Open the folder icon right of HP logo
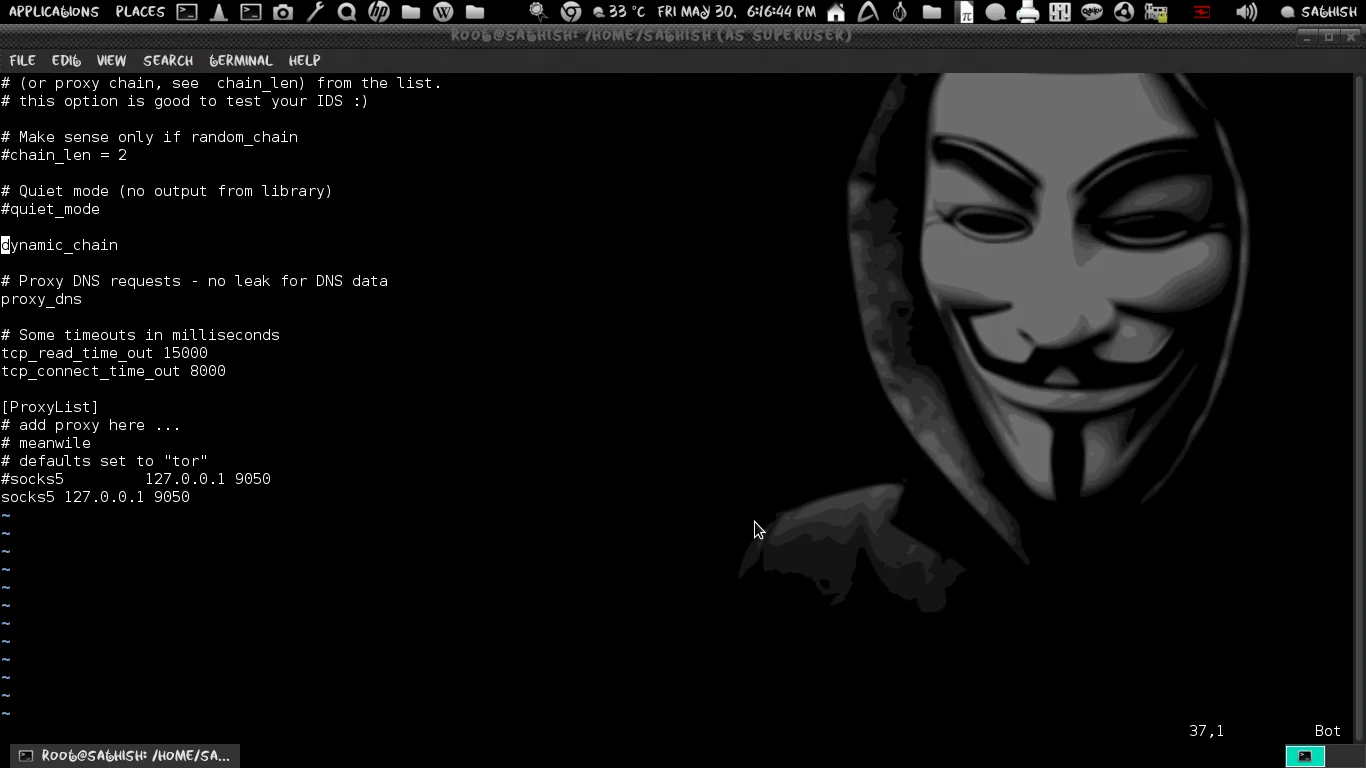 point(411,12)
